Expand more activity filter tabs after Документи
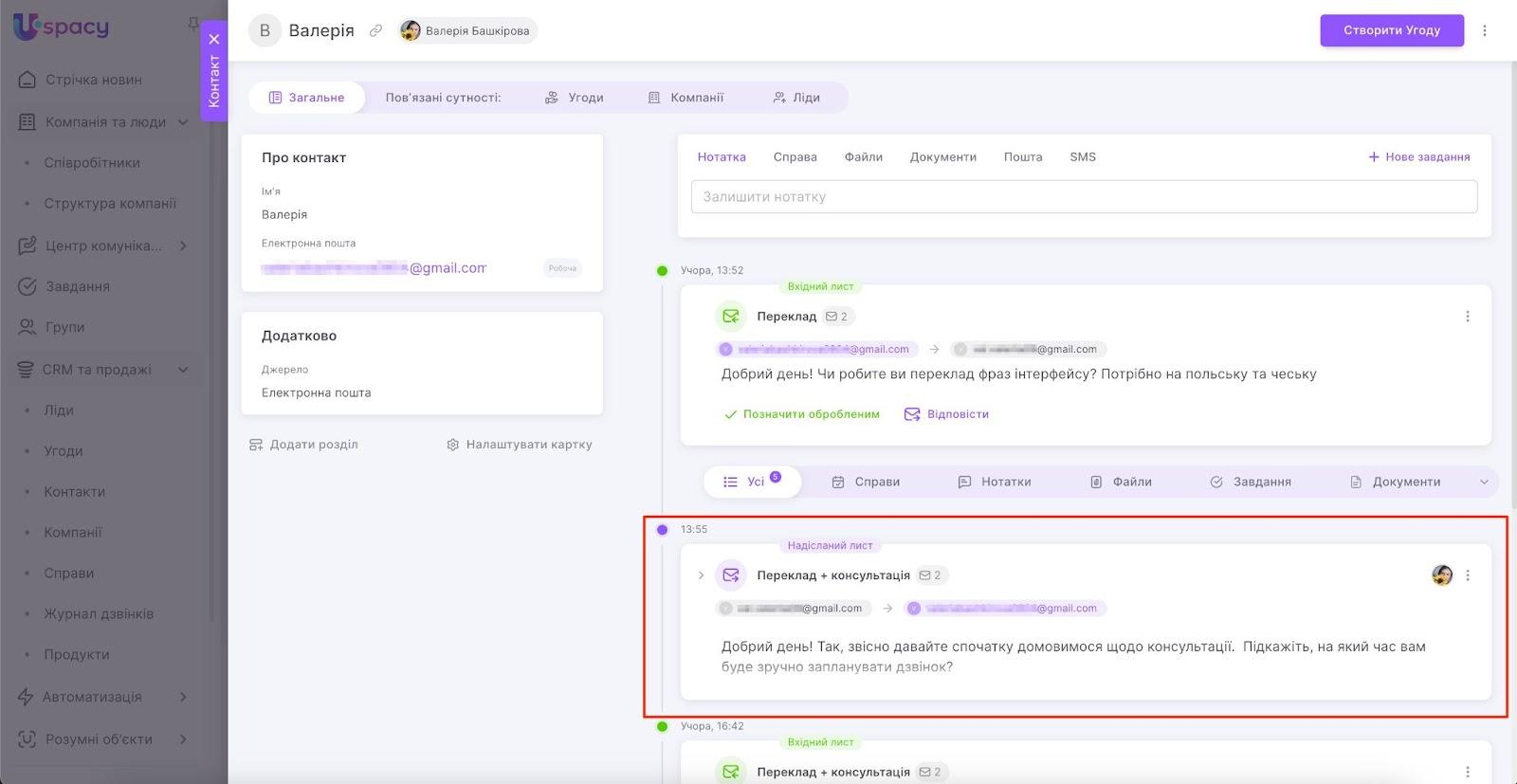This screenshot has height=784, width=1517. (x=1484, y=482)
